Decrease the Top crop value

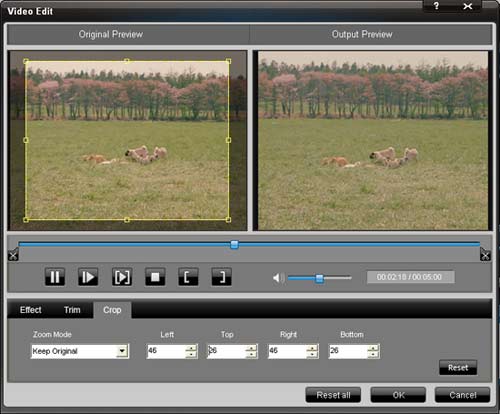pos(252,355)
